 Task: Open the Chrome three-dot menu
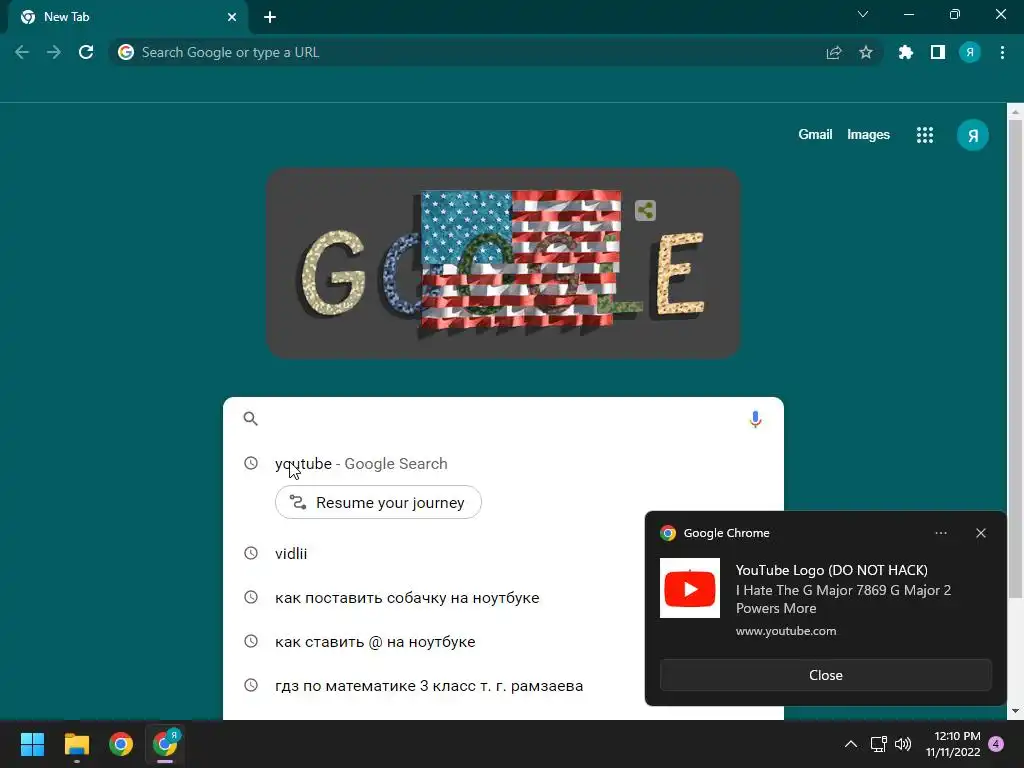[x=1002, y=52]
